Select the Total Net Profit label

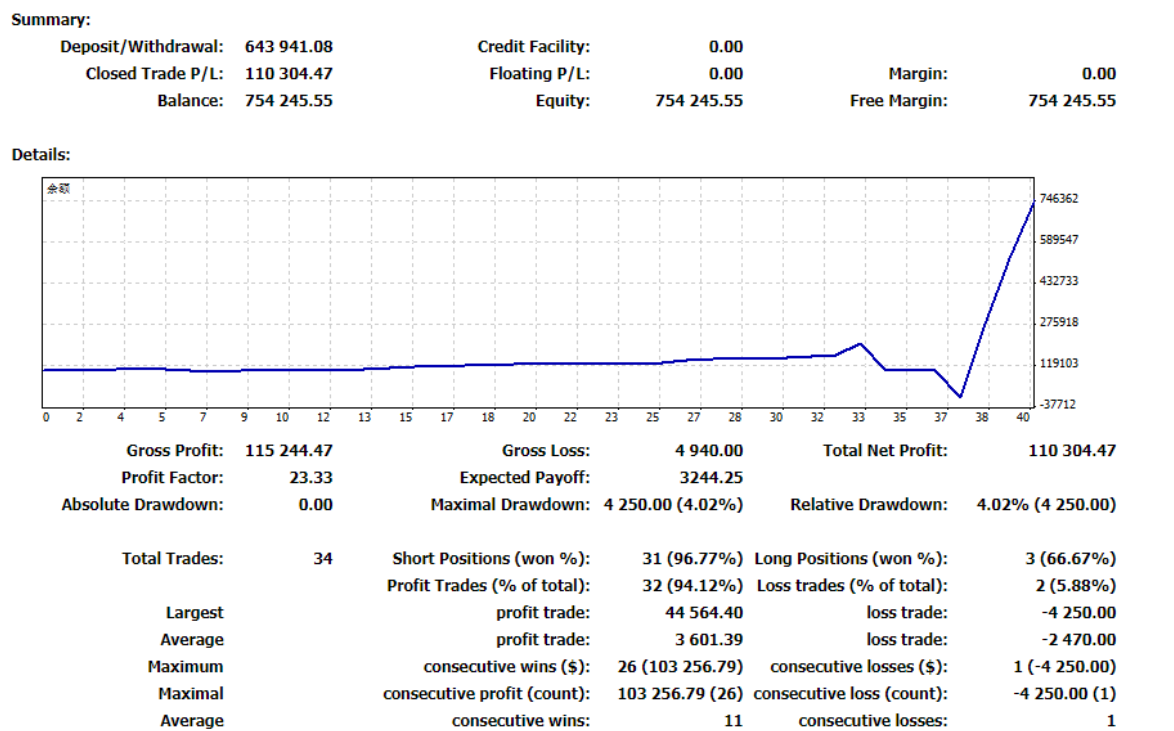pos(885,451)
